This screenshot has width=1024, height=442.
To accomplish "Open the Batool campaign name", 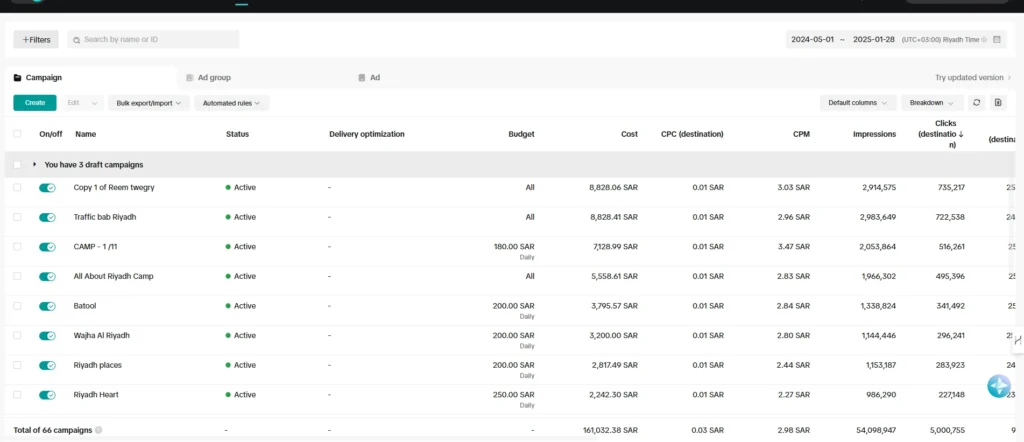I will [x=85, y=306].
